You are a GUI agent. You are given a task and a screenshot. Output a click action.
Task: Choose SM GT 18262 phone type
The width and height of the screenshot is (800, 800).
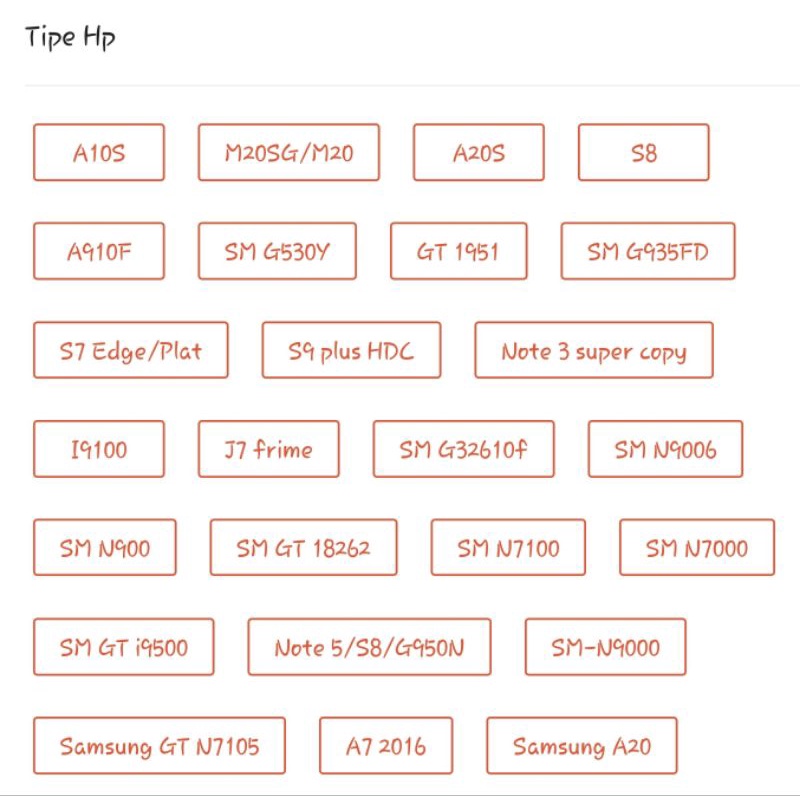[x=303, y=547]
